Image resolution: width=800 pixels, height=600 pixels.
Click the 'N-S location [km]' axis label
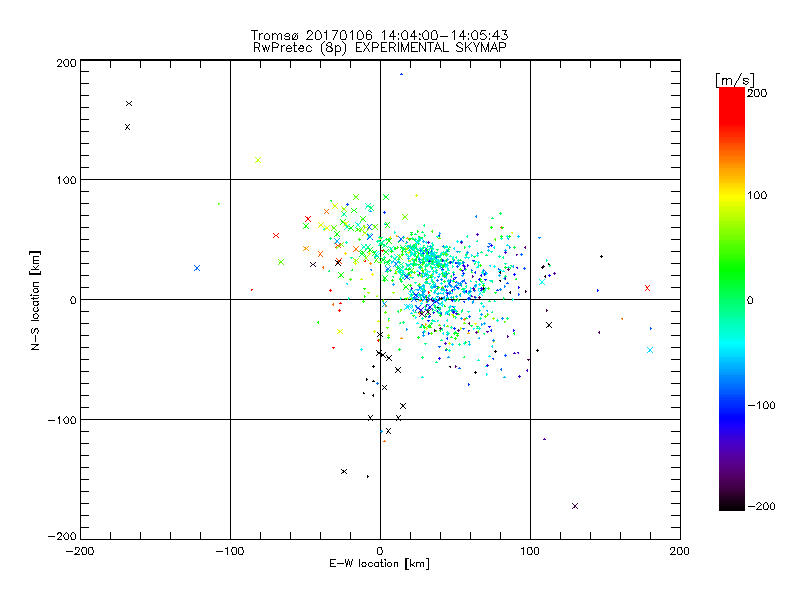35,300
